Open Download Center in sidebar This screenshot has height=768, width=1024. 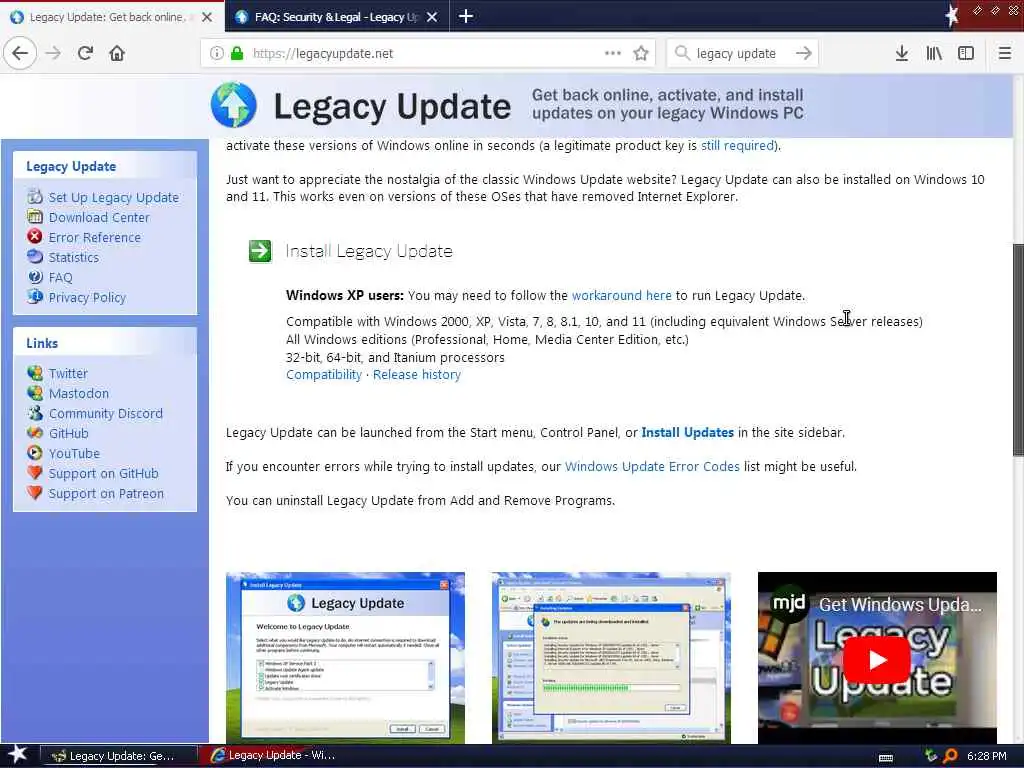(99, 217)
